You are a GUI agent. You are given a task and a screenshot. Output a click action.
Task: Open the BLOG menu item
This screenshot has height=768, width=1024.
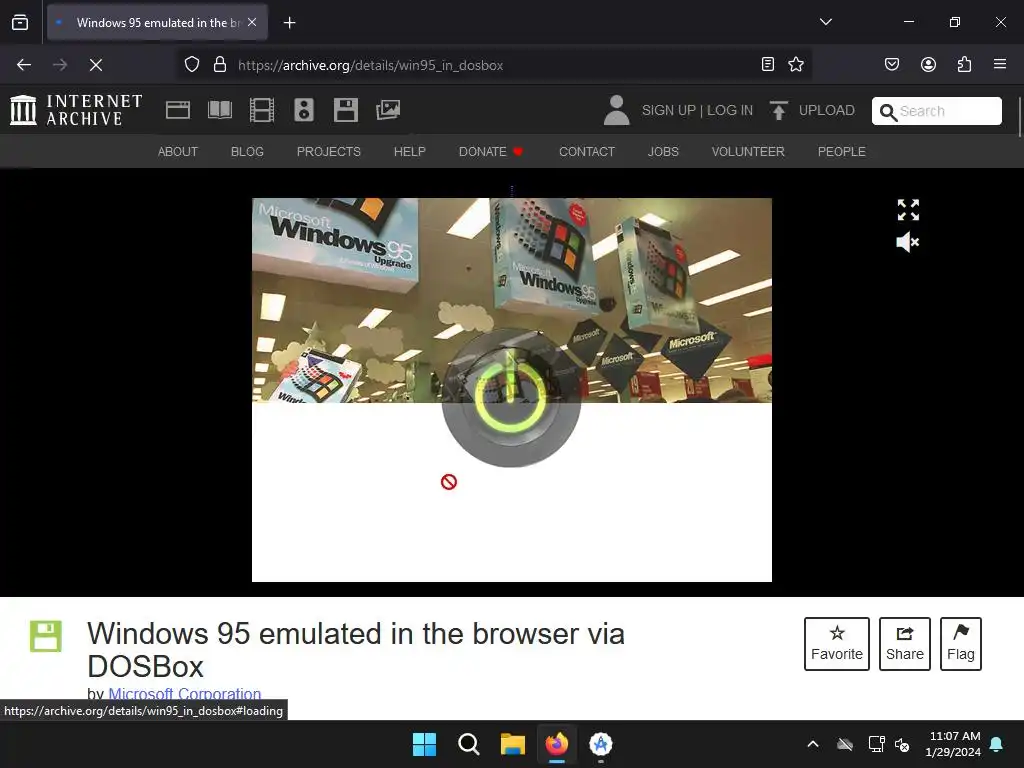pyautogui.click(x=248, y=152)
